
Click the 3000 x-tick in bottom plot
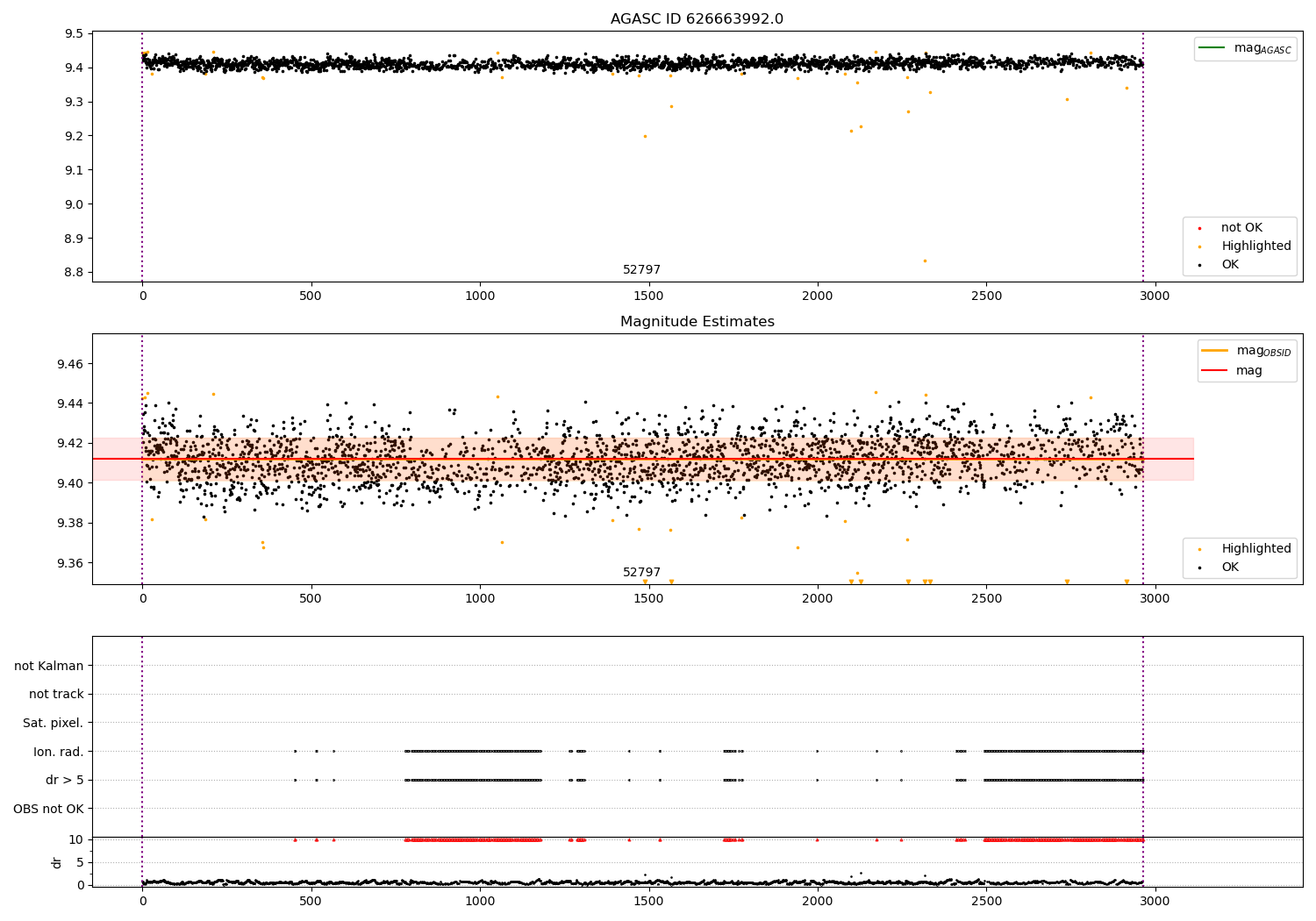[x=1155, y=901]
